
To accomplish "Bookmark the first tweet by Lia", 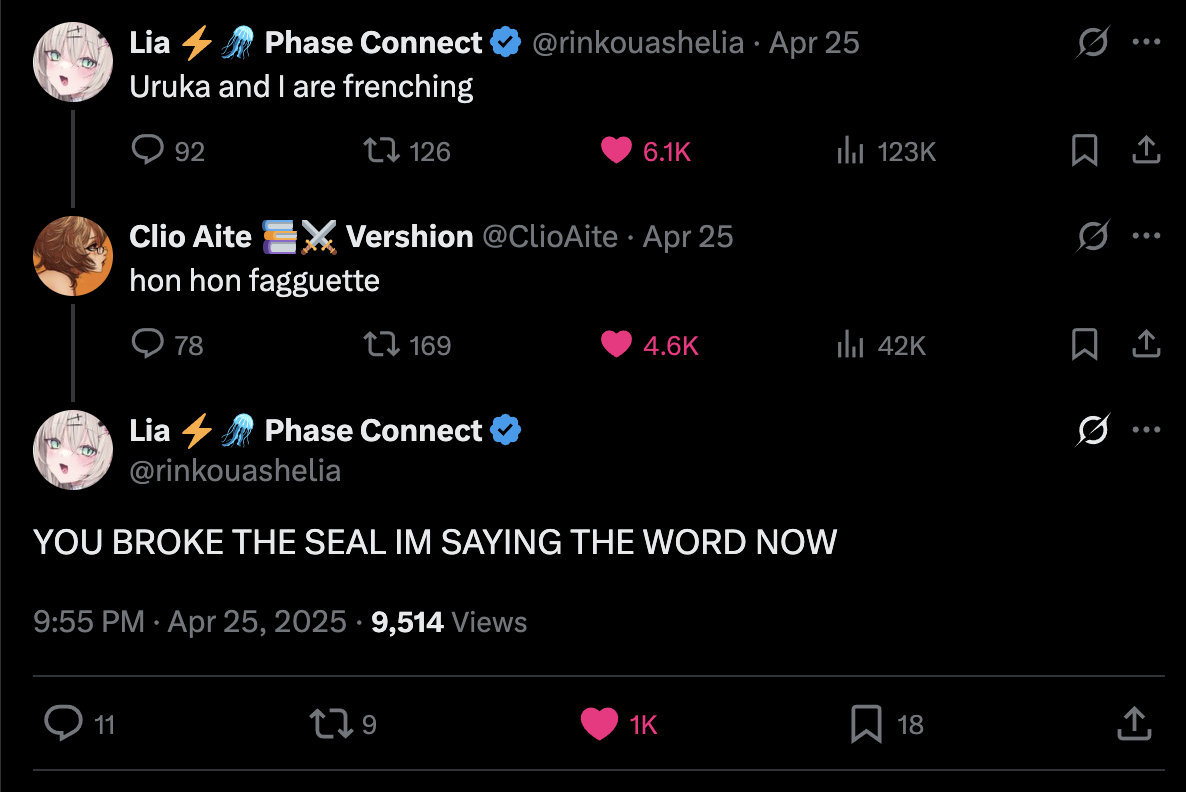I will click(x=1084, y=151).
